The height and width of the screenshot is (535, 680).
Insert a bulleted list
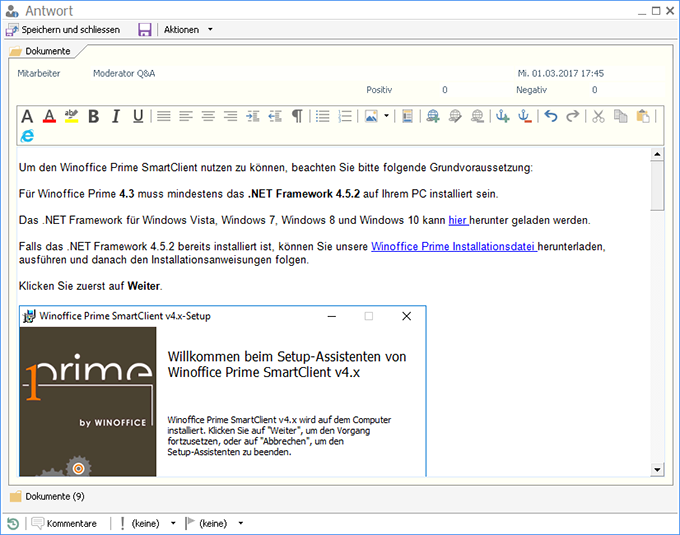(322, 116)
